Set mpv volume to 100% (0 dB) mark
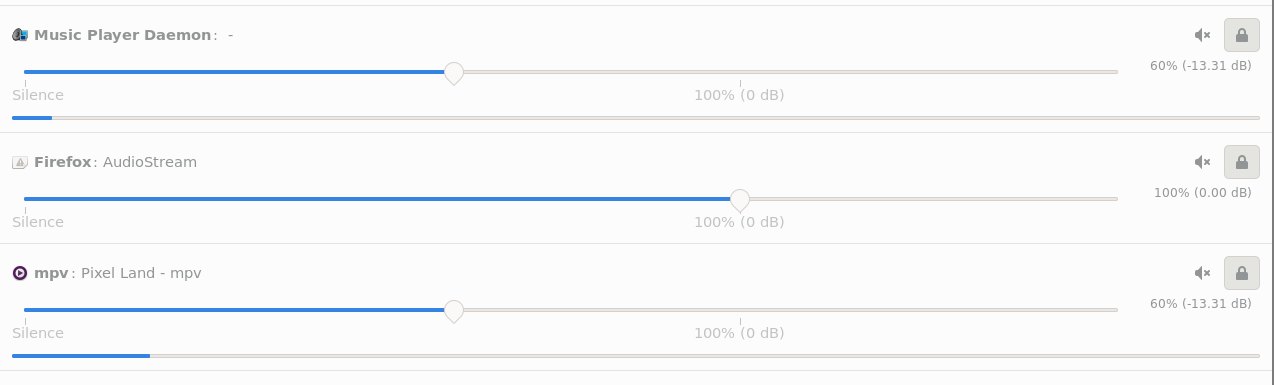 740,310
